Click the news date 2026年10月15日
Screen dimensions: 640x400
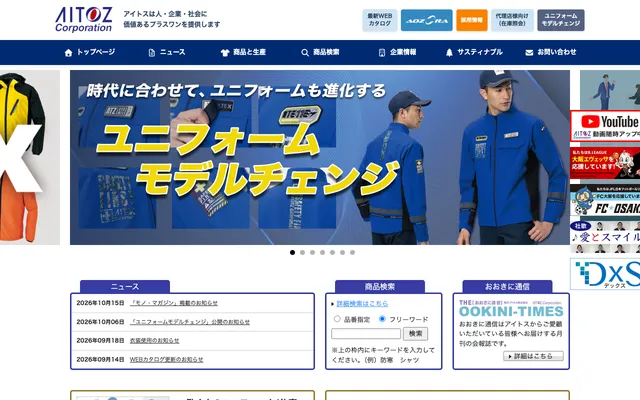tap(100, 303)
